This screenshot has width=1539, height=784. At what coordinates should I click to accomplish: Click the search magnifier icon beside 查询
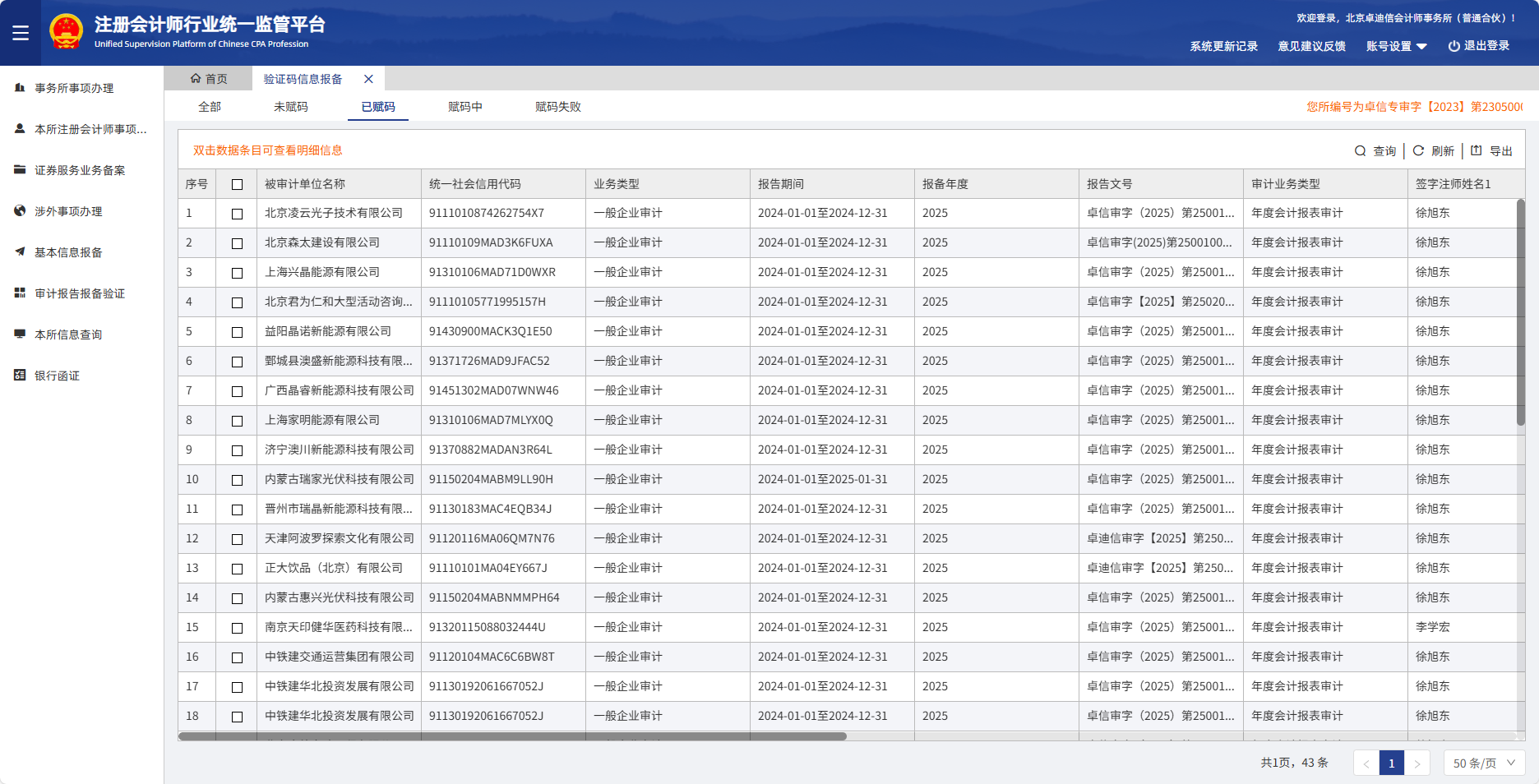(x=1360, y=151)
